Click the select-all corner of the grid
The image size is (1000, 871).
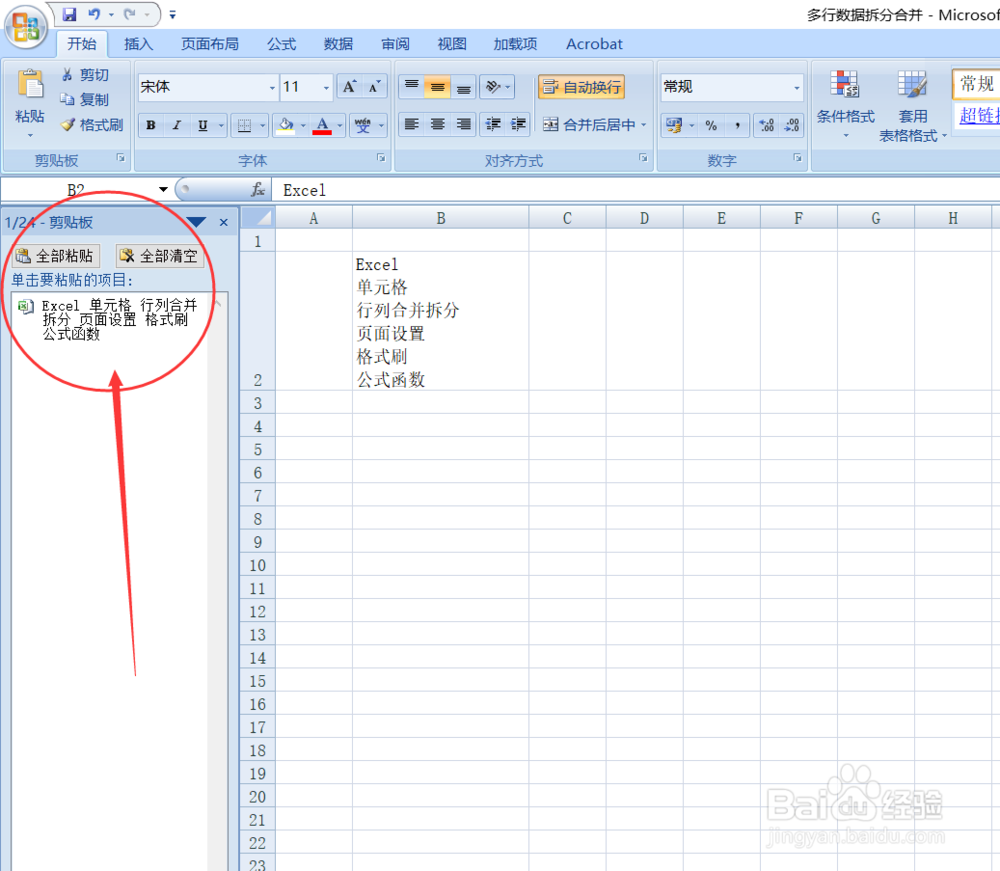pyautogui.click(x=258, y=218)
